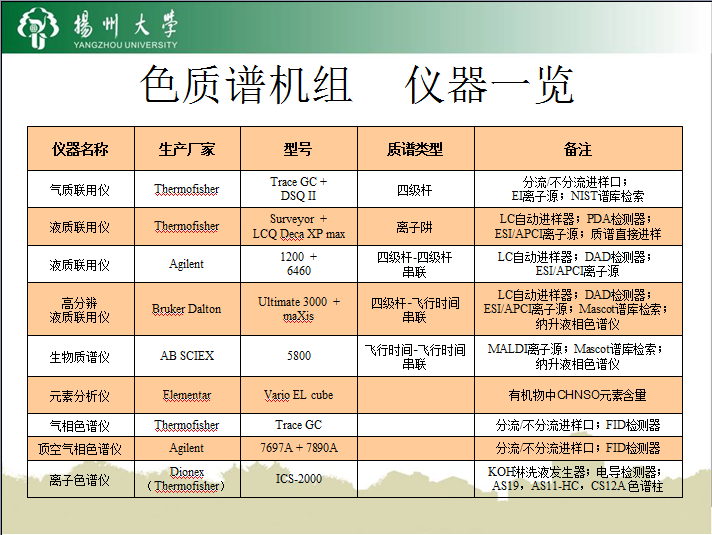Image resolution: width=712 pixels, height=535 pixels.
Task: Click the YANGZHOU UNIVERSITY English caption
Action: [125, 45]
